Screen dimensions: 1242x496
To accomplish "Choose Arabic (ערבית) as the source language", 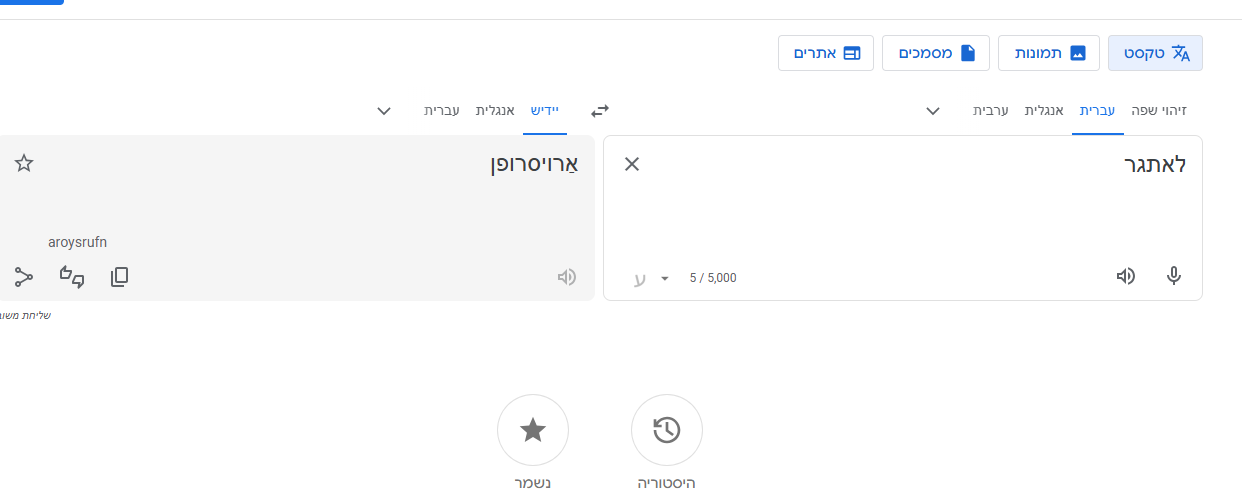I will (x=991, y=110).
